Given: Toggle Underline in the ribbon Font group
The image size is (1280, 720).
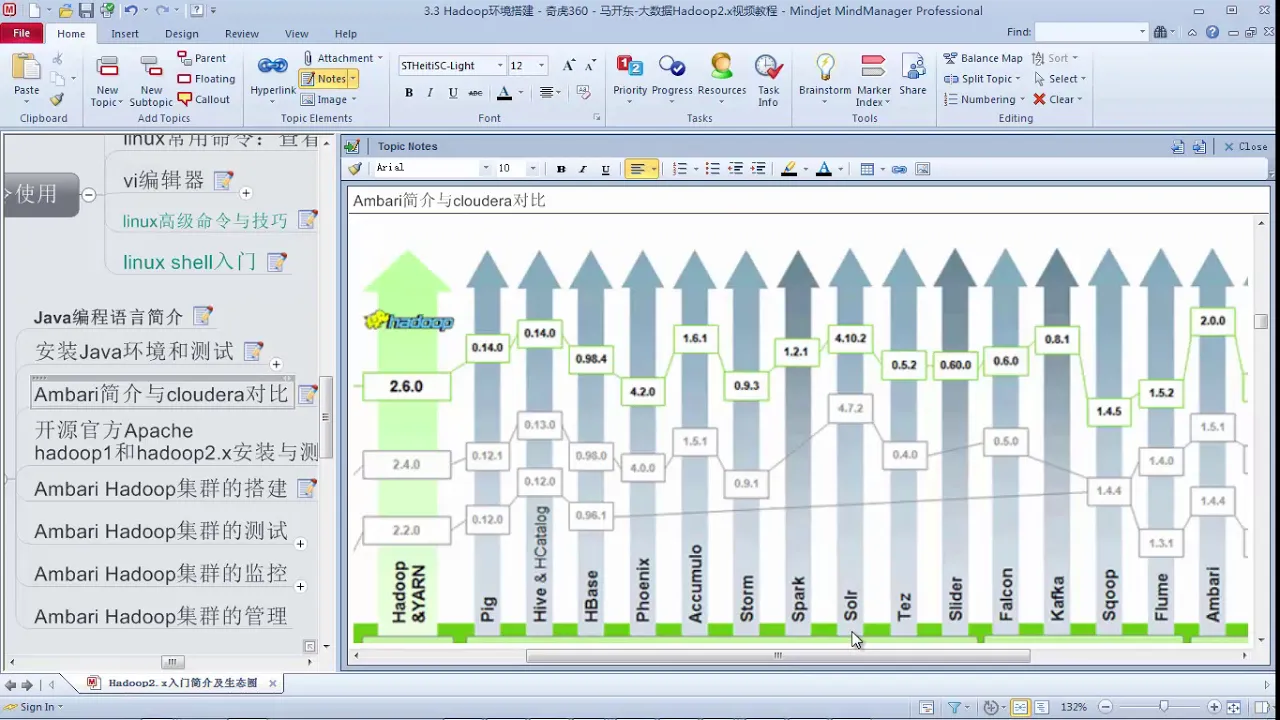Looking at the screenshot, I should click(x=453, y=92).
